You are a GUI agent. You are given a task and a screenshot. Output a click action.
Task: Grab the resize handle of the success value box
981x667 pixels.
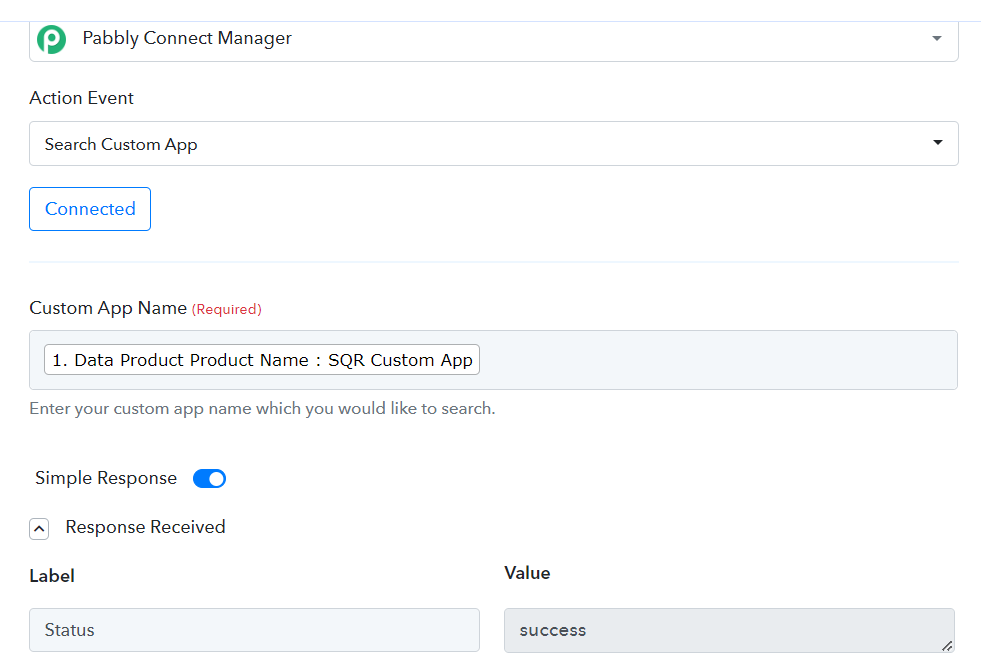(x=947, y=646)
